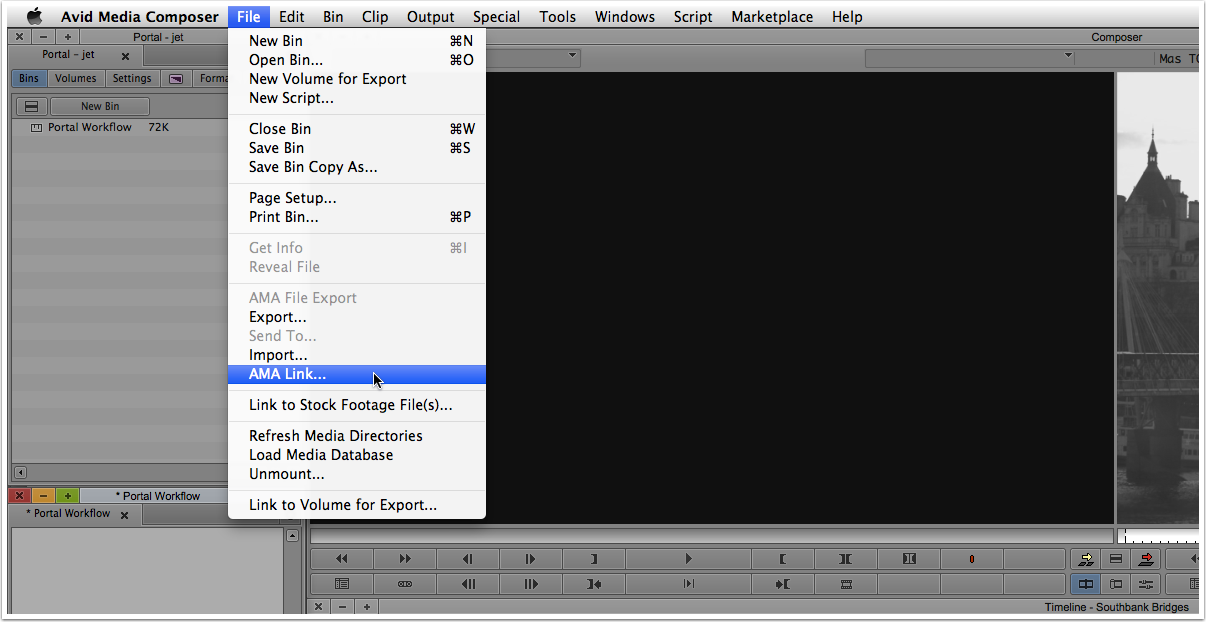Select Save Bin Copy As...
Screen dimensions: 1206x622
coord(357,167)
